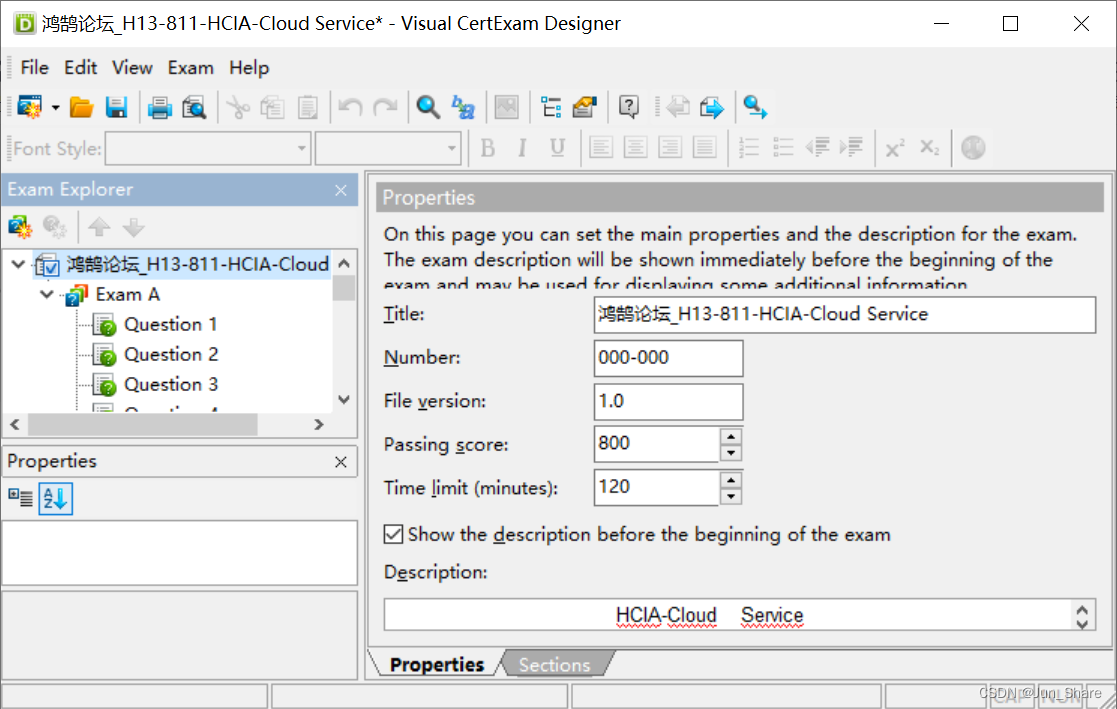Switch to categorized view in Properties panel
Viewport: 1117px width, 709px height.
coord(21,498)
